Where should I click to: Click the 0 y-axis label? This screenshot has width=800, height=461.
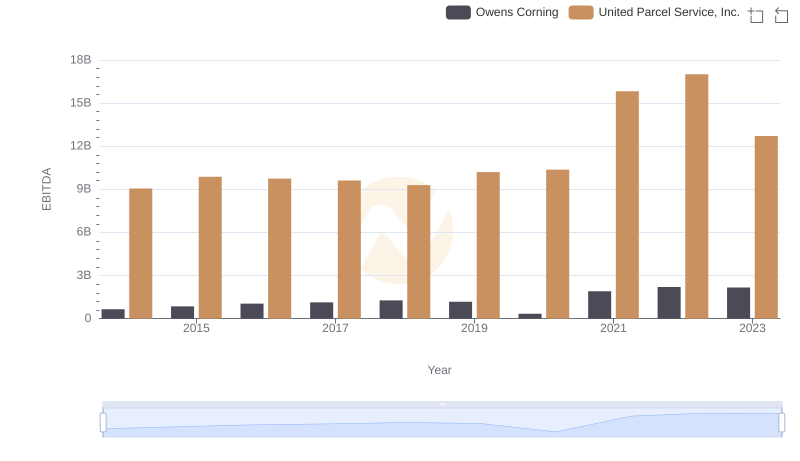tap(88, 318)
